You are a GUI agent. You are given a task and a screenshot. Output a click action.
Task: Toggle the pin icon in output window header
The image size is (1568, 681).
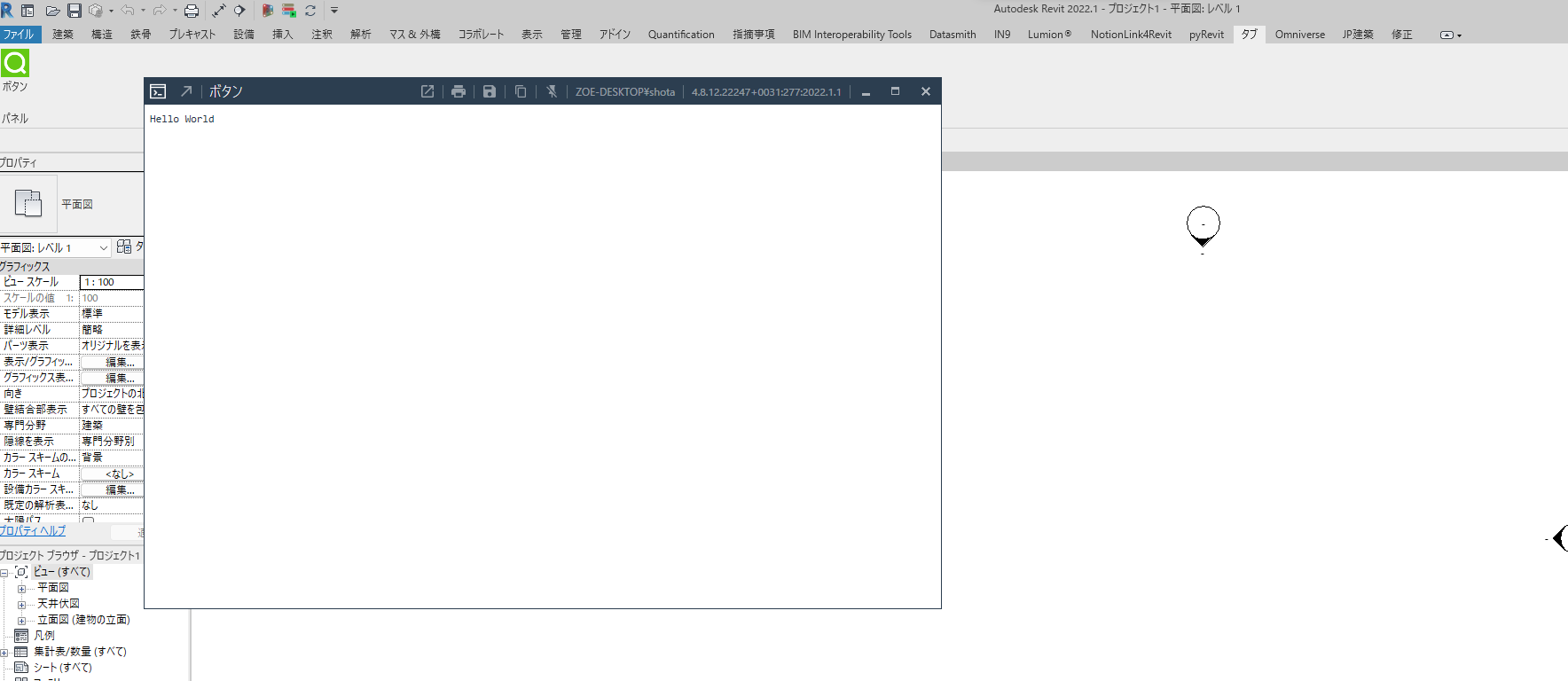[x=552, y=91]
